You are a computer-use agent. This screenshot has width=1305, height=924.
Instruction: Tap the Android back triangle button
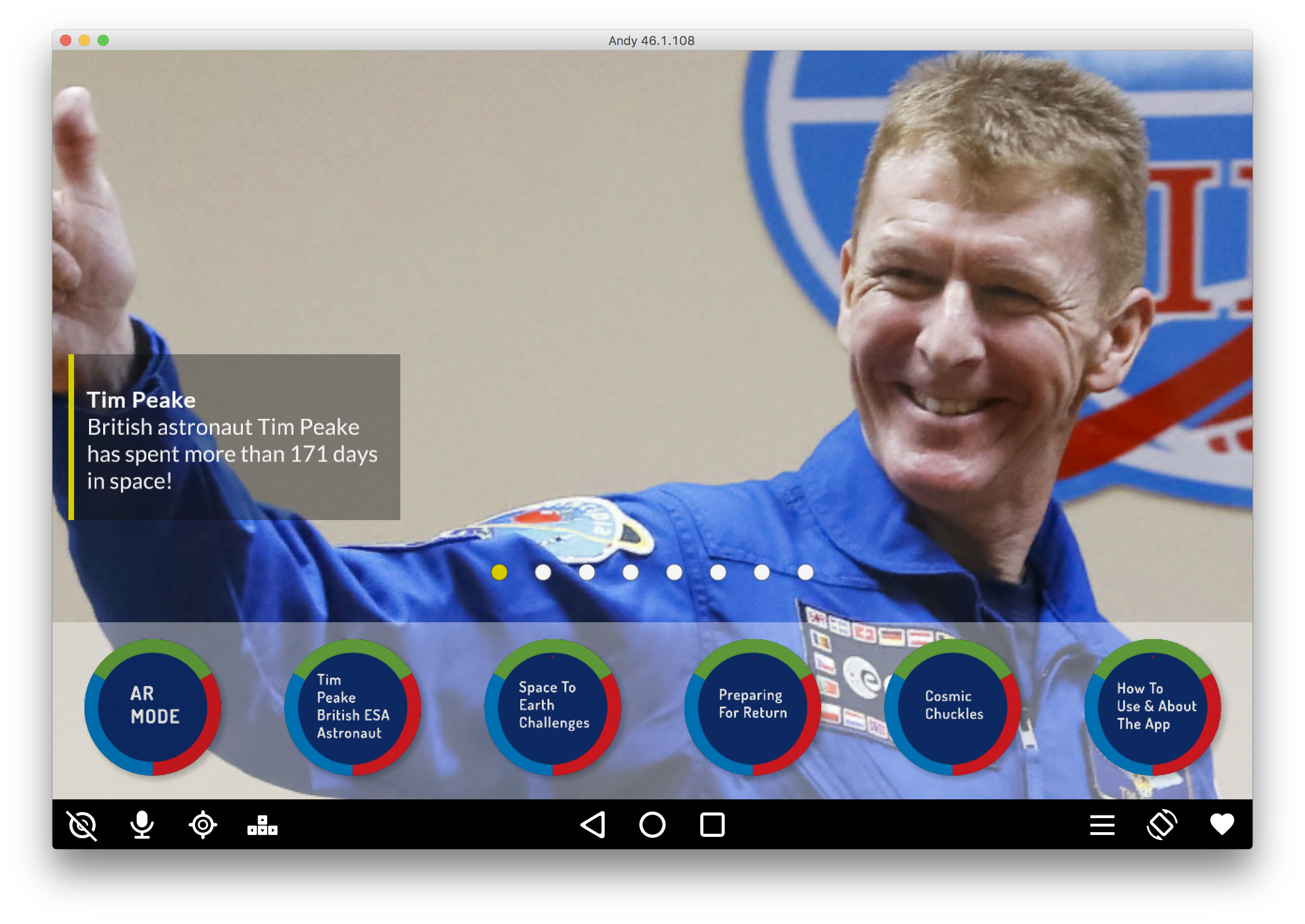click(592, 825)
